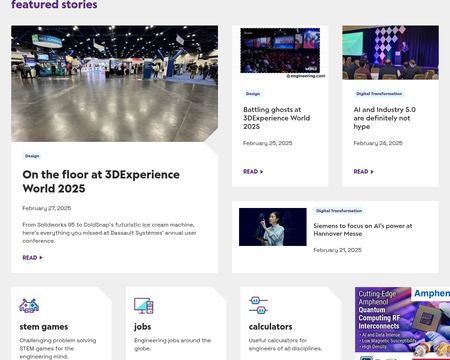
Task: Open the jobs heading
Action: coord(142,327)
